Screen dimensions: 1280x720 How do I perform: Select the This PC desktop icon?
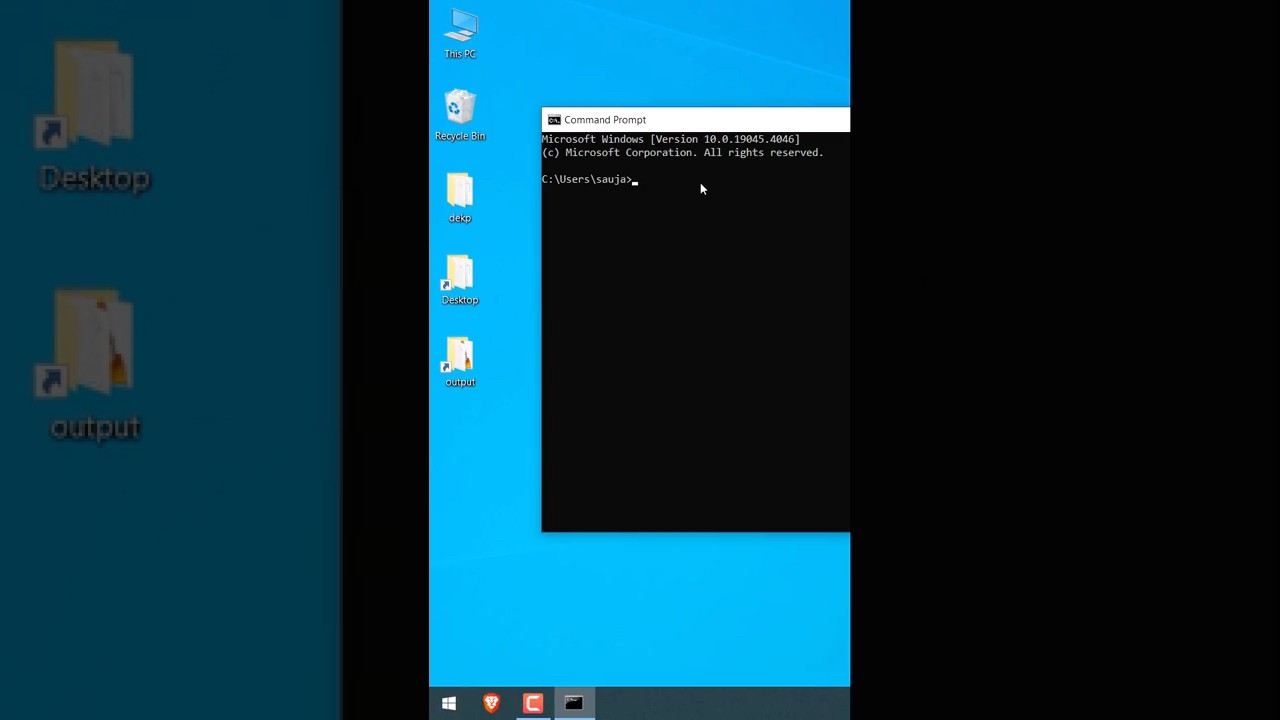click(460, 34)
